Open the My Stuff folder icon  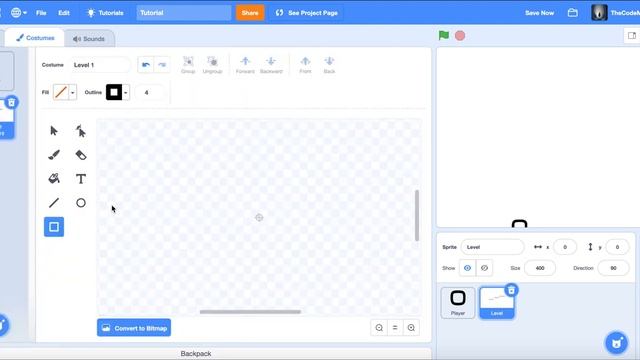573,13
